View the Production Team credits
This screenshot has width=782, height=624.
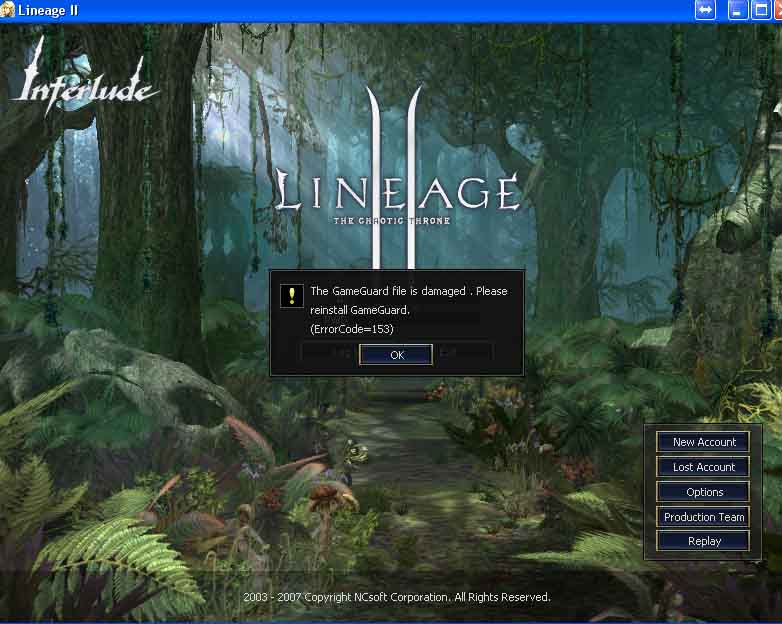point(703,517)
